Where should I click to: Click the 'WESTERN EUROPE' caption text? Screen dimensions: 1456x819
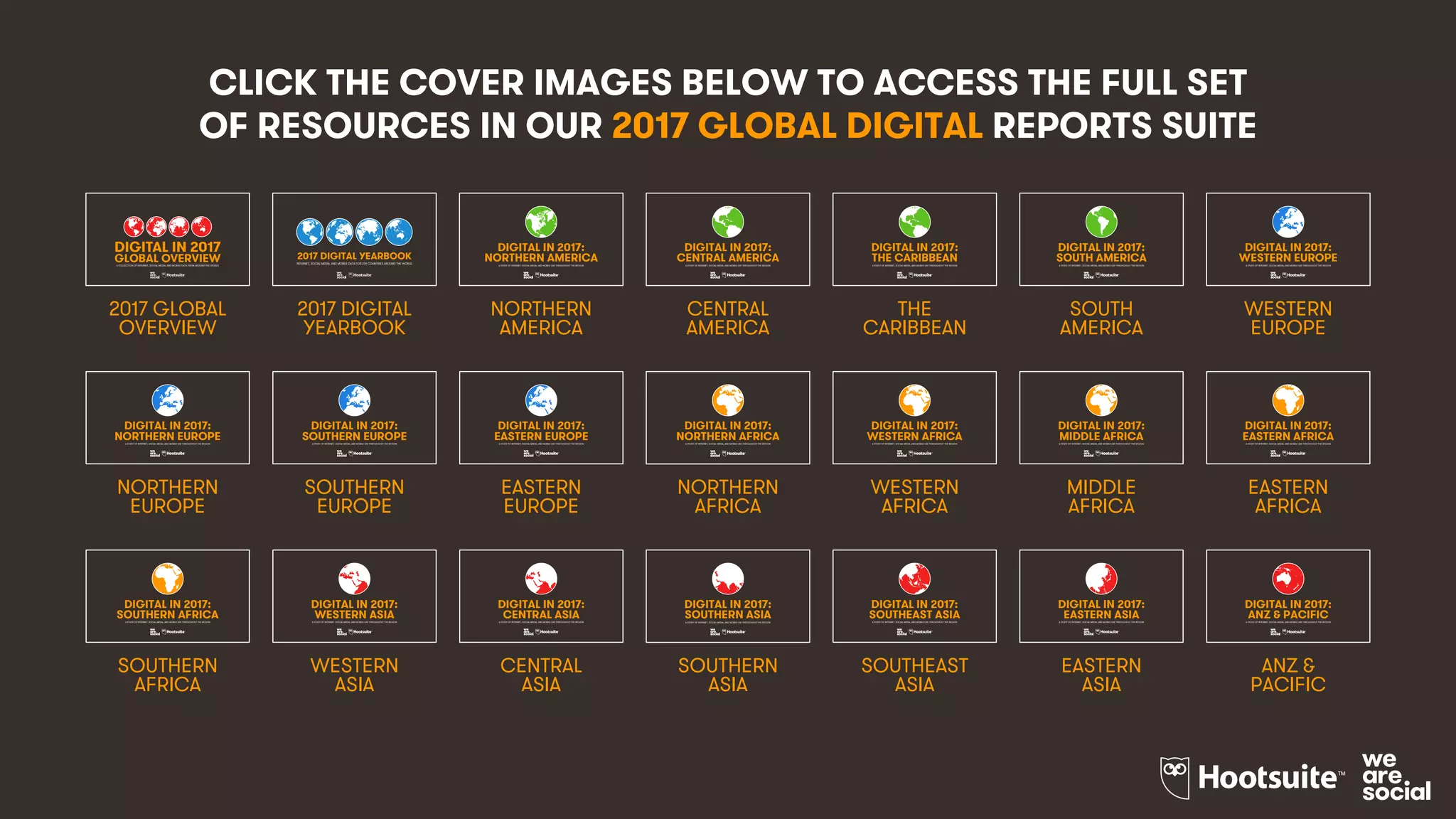(x=1288, y=318)
